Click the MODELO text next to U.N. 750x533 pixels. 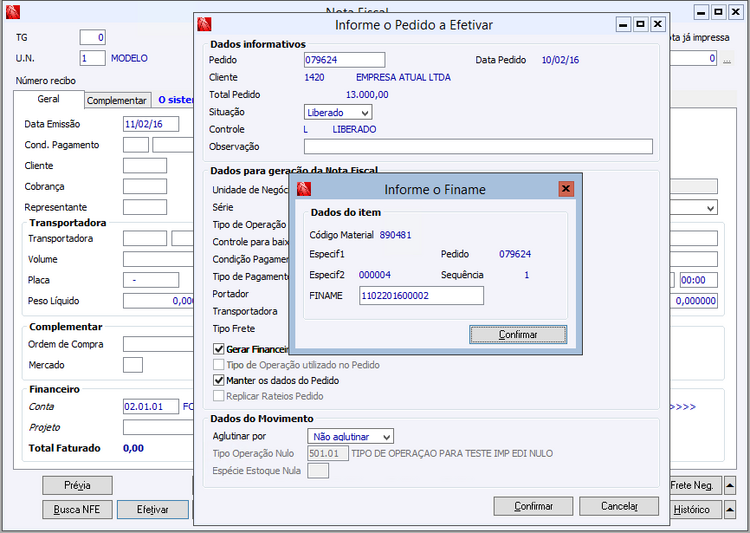click(x=129, y=58)
